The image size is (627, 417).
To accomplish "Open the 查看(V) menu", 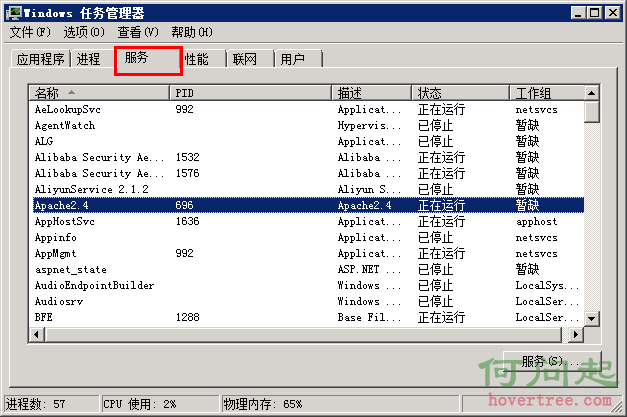I will [138, 32].
